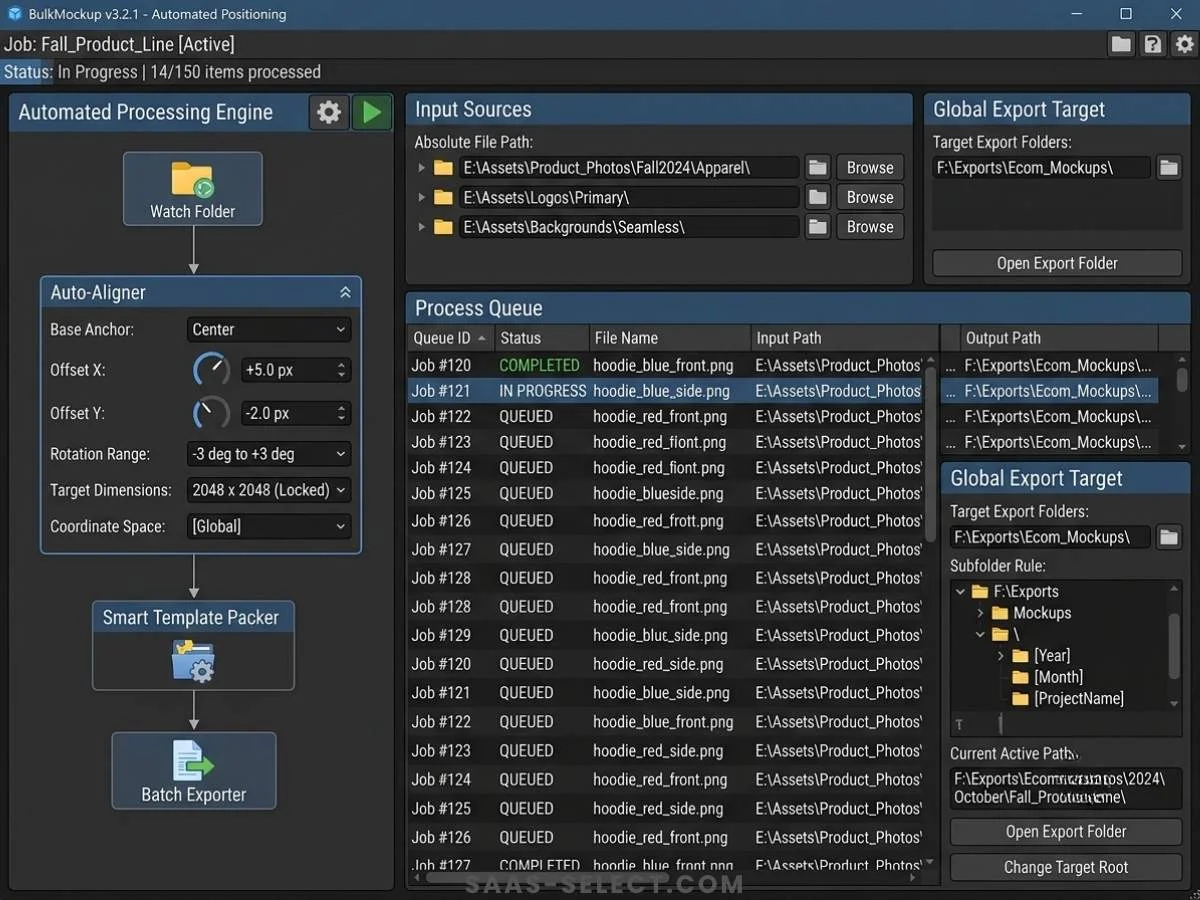1200x900 pixels.
Task: Click folder icon beside top Target Export Folders field
Action: (x=1168, y=168)
